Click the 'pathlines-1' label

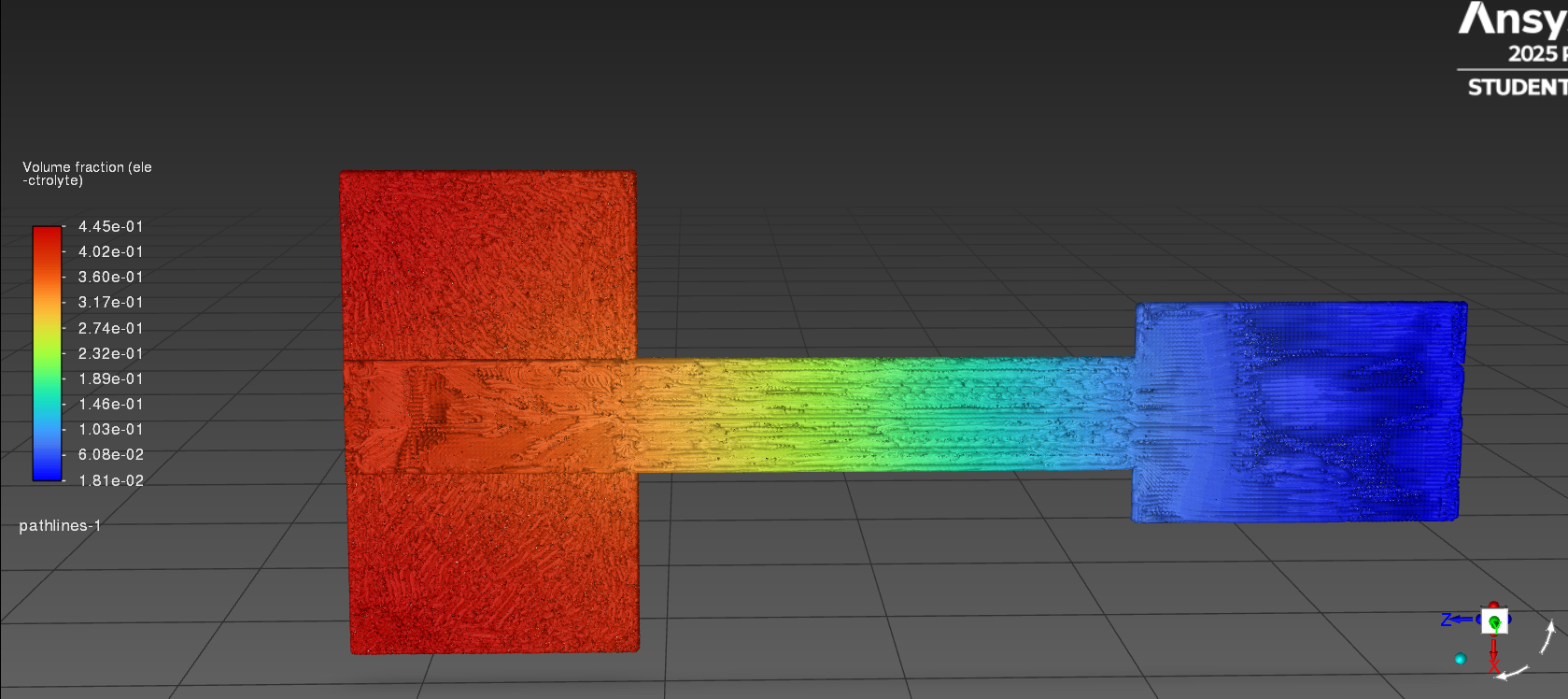[x=60, y=525]
